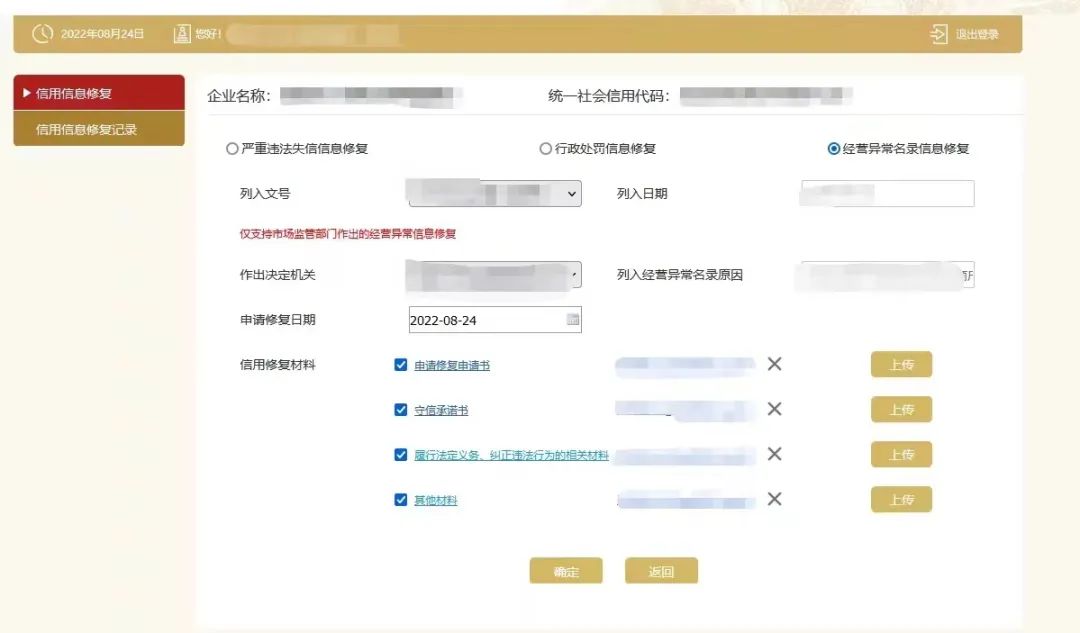Remove uploaded 其他材料 file with X
1080x633 pixels.
774,499
